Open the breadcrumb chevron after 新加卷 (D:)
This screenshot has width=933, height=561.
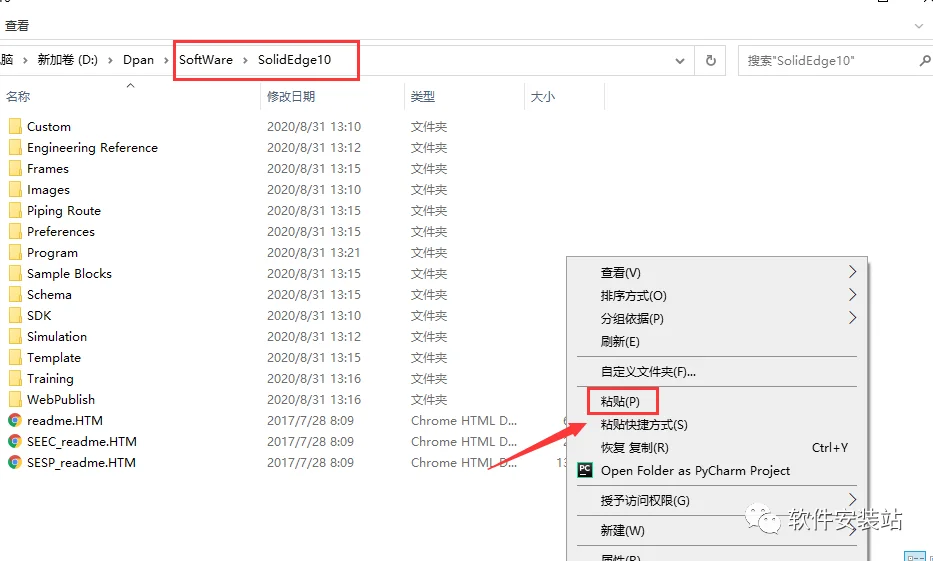(111, 60)
